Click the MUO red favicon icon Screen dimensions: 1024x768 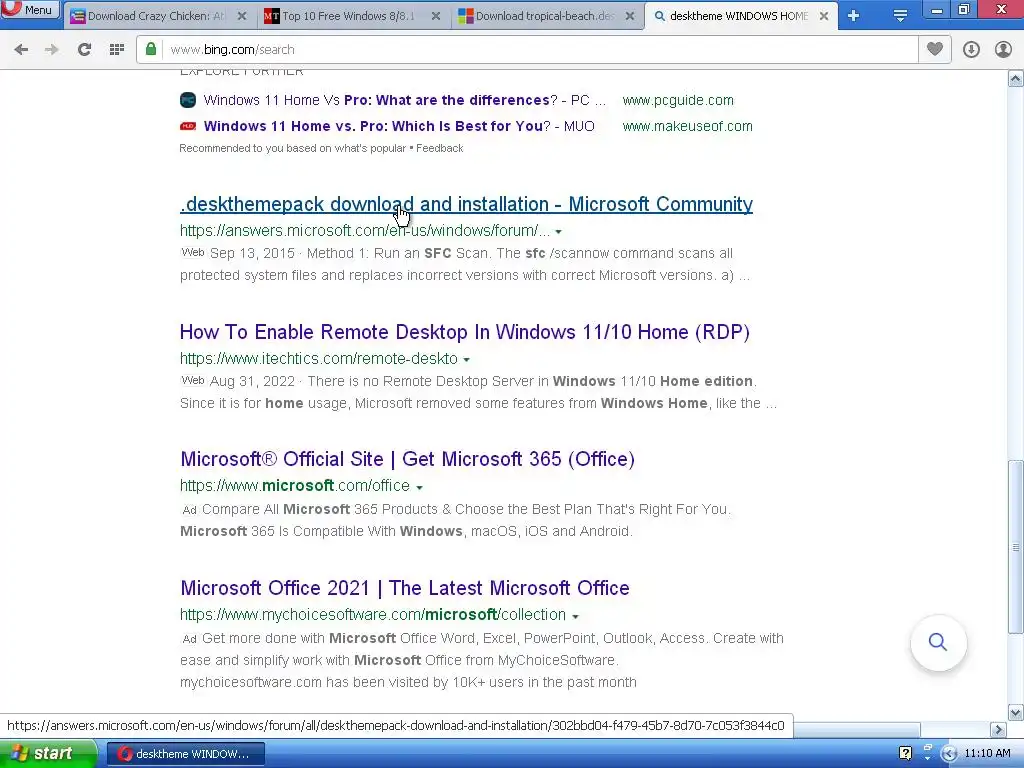click(188, 126)
